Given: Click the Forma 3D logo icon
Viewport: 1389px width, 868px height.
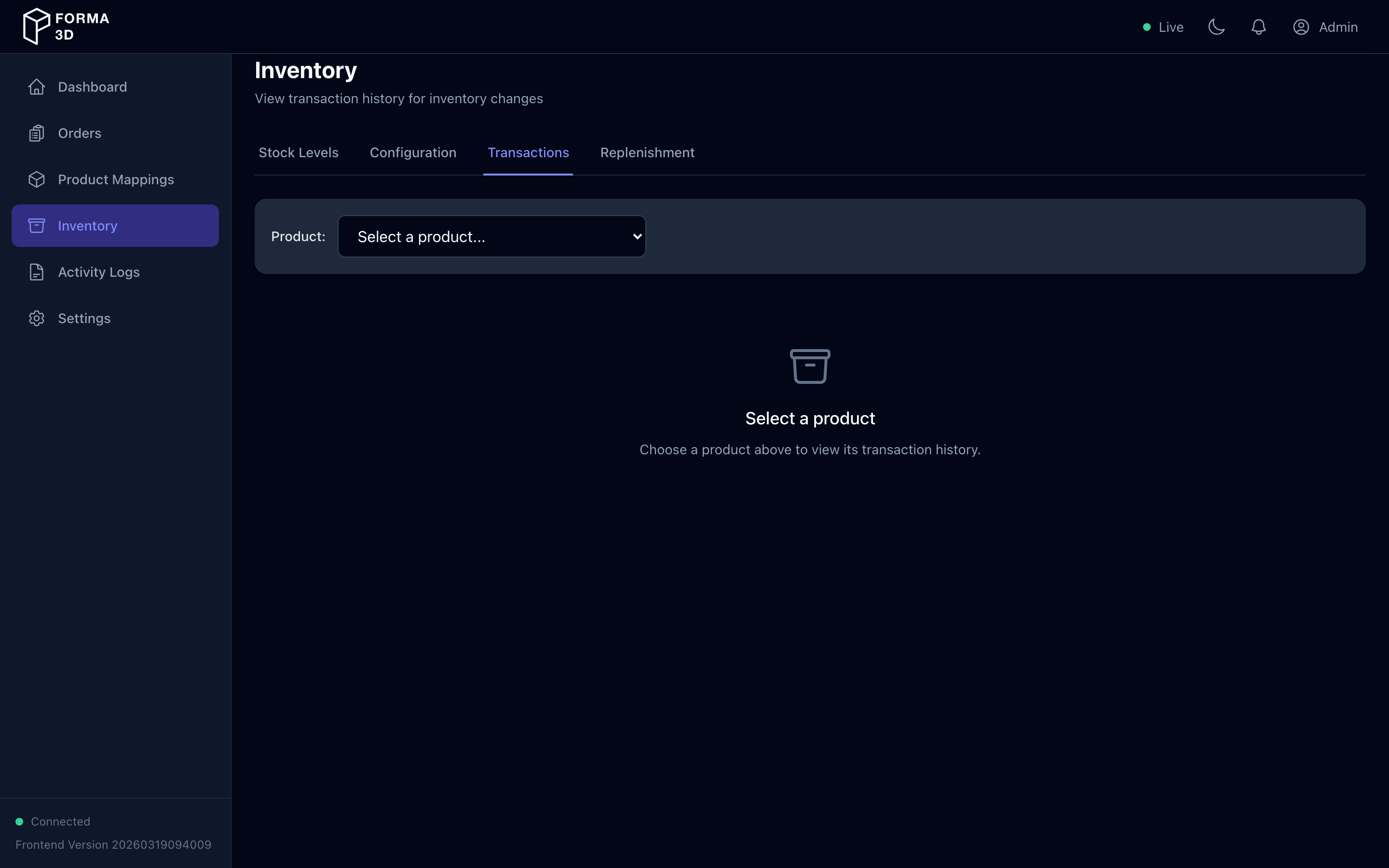Looking at the screenshot, I should tap(36, 25).
